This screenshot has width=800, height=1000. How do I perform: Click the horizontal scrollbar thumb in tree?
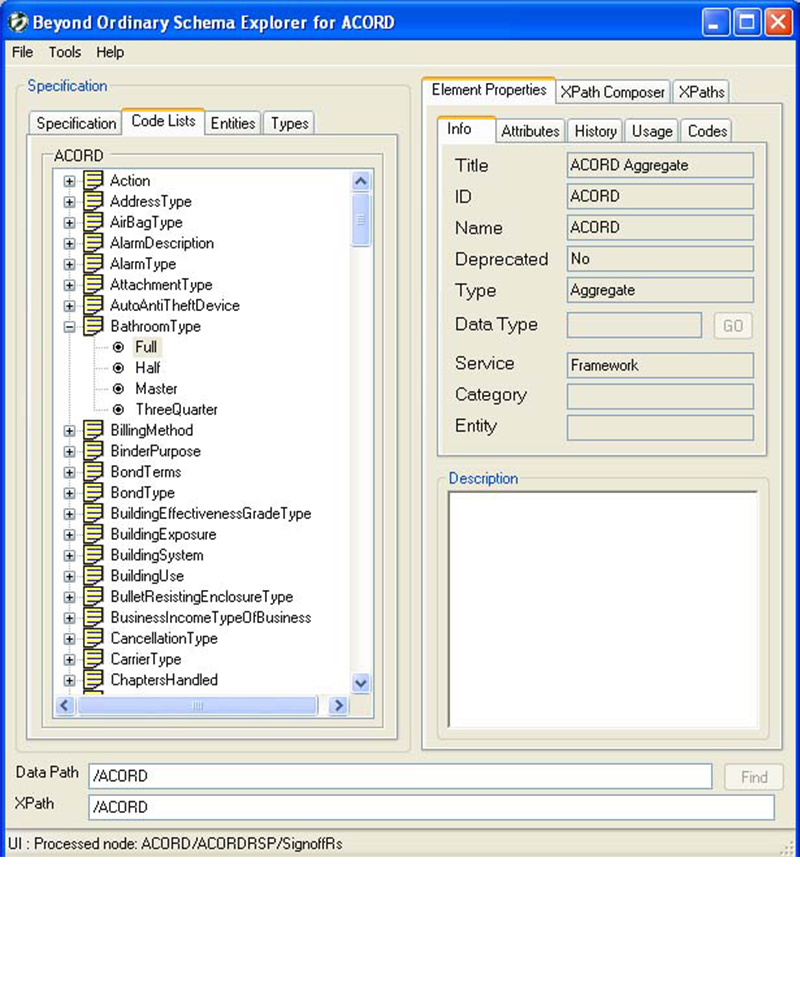pos(197,705)
